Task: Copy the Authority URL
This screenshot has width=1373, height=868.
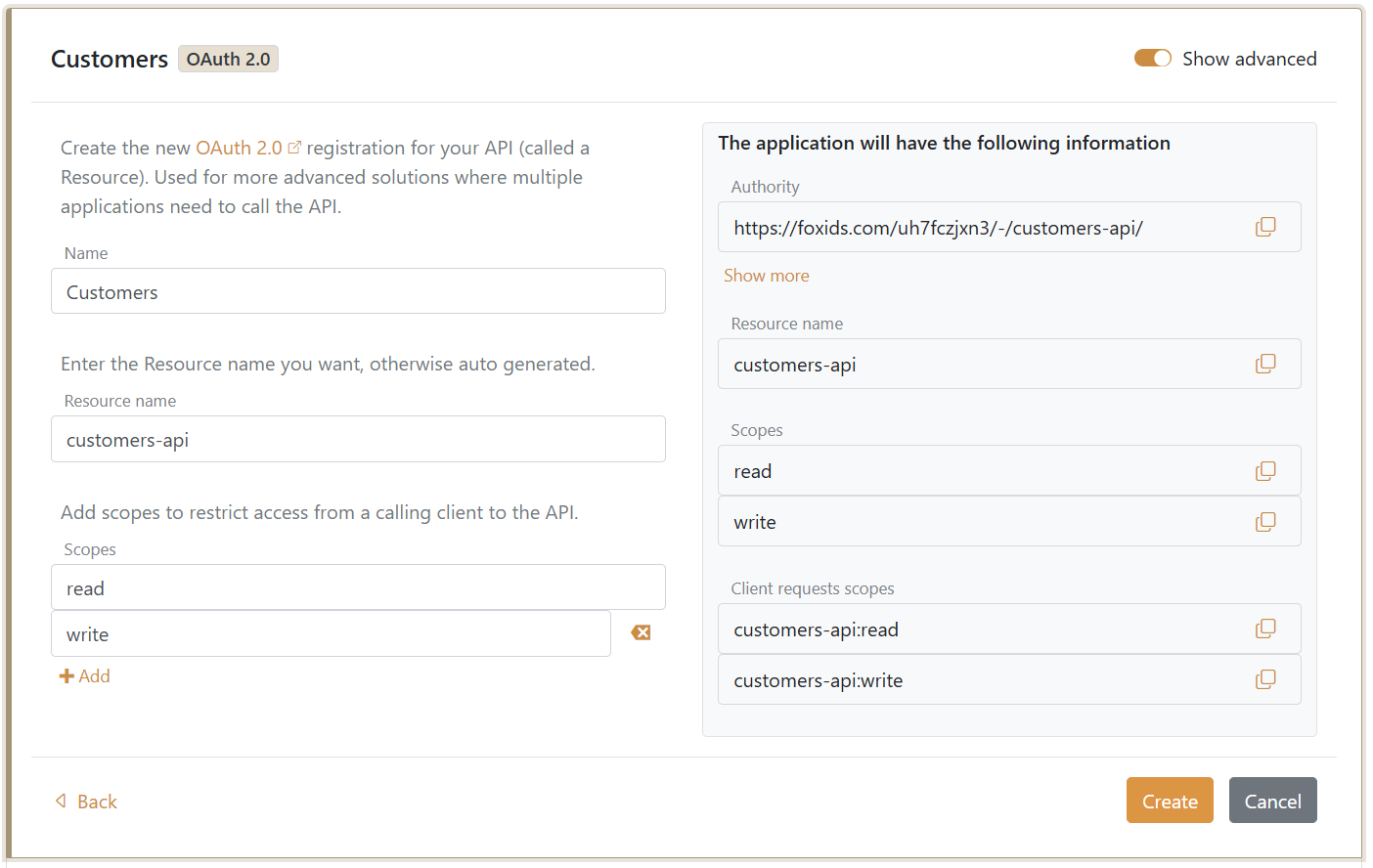Action: [x=1265, y=227]
